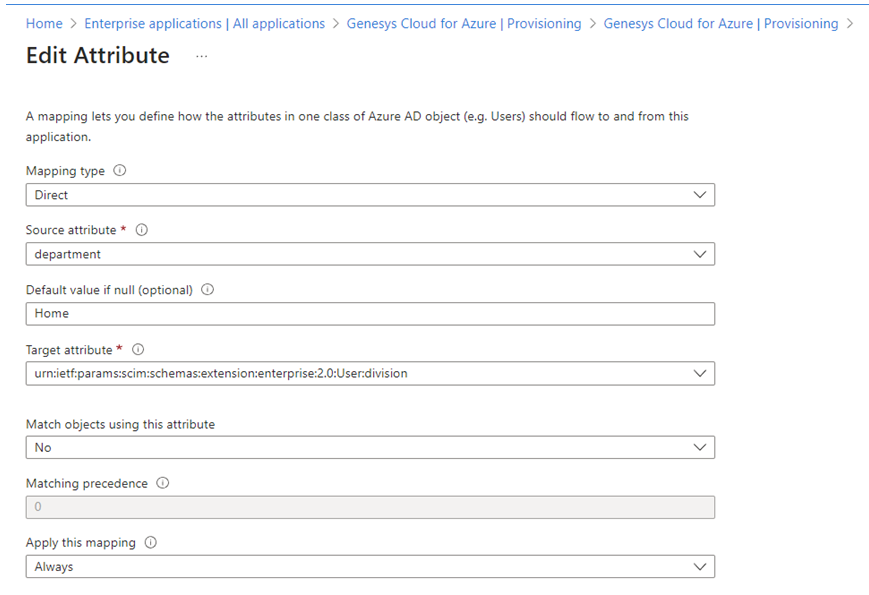Screen dimensions: 869x595
Task: Click the Default value field containing Home
Action: (x=370, y=314)
